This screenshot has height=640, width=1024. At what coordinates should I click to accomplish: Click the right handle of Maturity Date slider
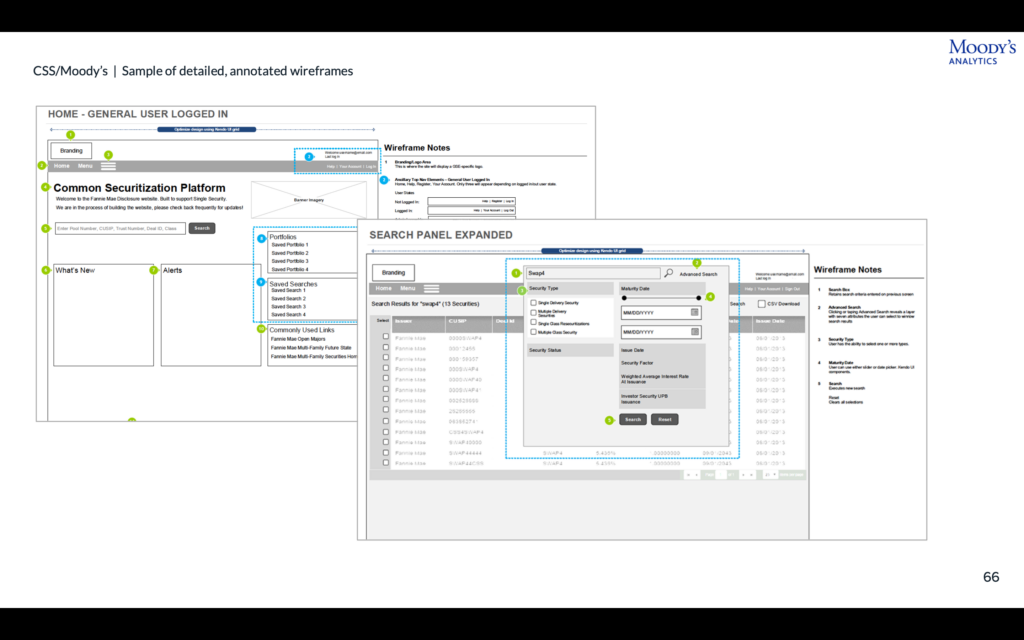[x=699, y=298]
